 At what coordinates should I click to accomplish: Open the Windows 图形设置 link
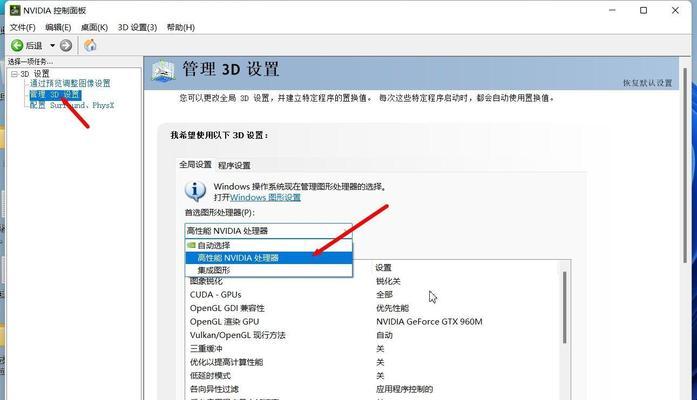[265, 197]
